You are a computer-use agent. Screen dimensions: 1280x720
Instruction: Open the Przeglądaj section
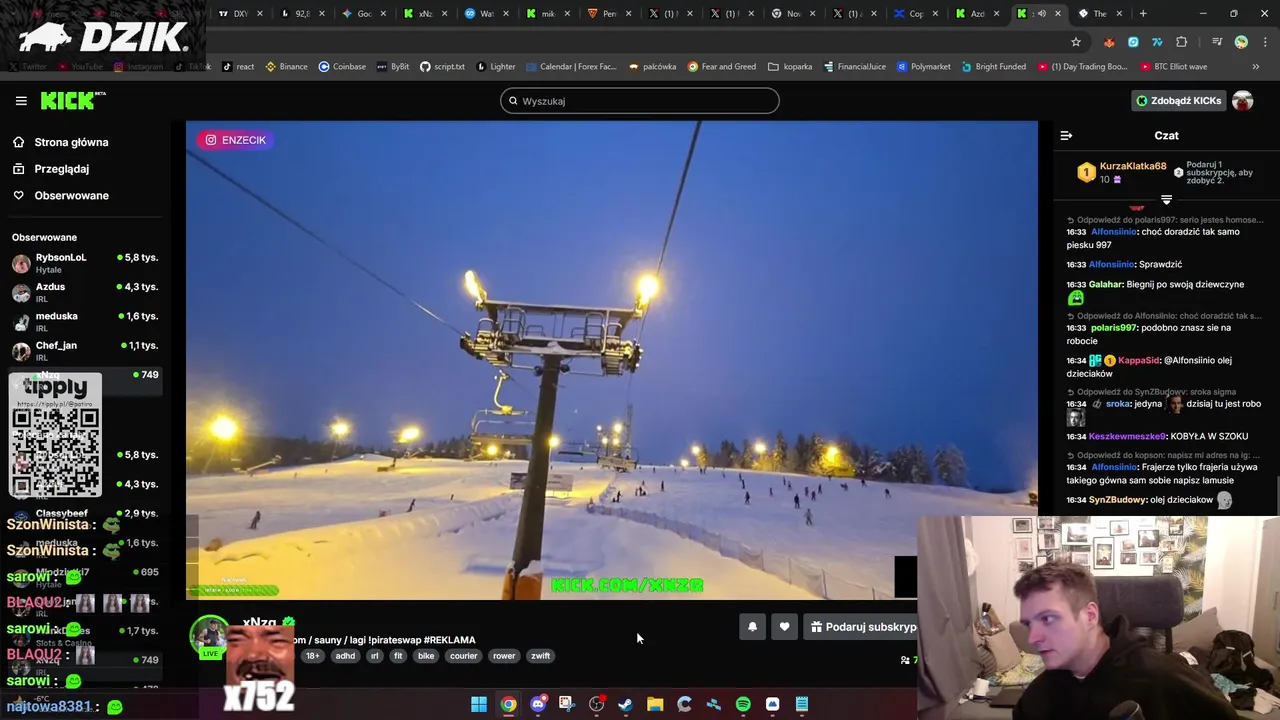coord(61,169)
